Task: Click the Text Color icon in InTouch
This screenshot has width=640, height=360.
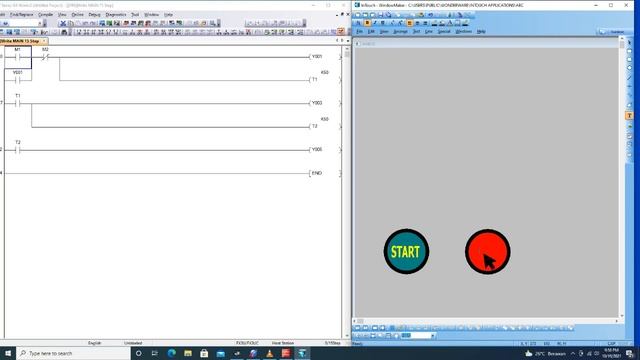Action: coord(450,23)
